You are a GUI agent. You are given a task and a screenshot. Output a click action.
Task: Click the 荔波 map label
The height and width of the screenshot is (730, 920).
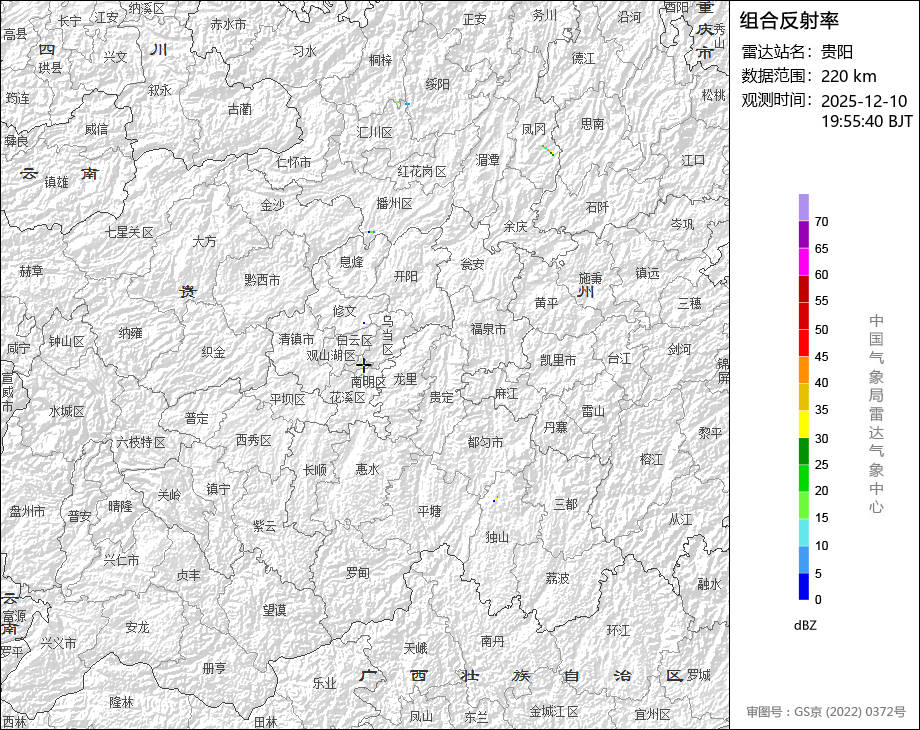557,579
